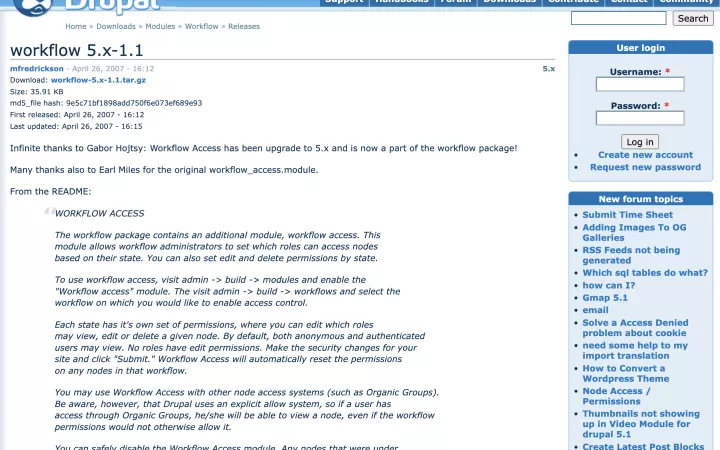Open Submit Time Sheet forum topic
The height and width of the screenshot is (450, 720).
point(628,215)
